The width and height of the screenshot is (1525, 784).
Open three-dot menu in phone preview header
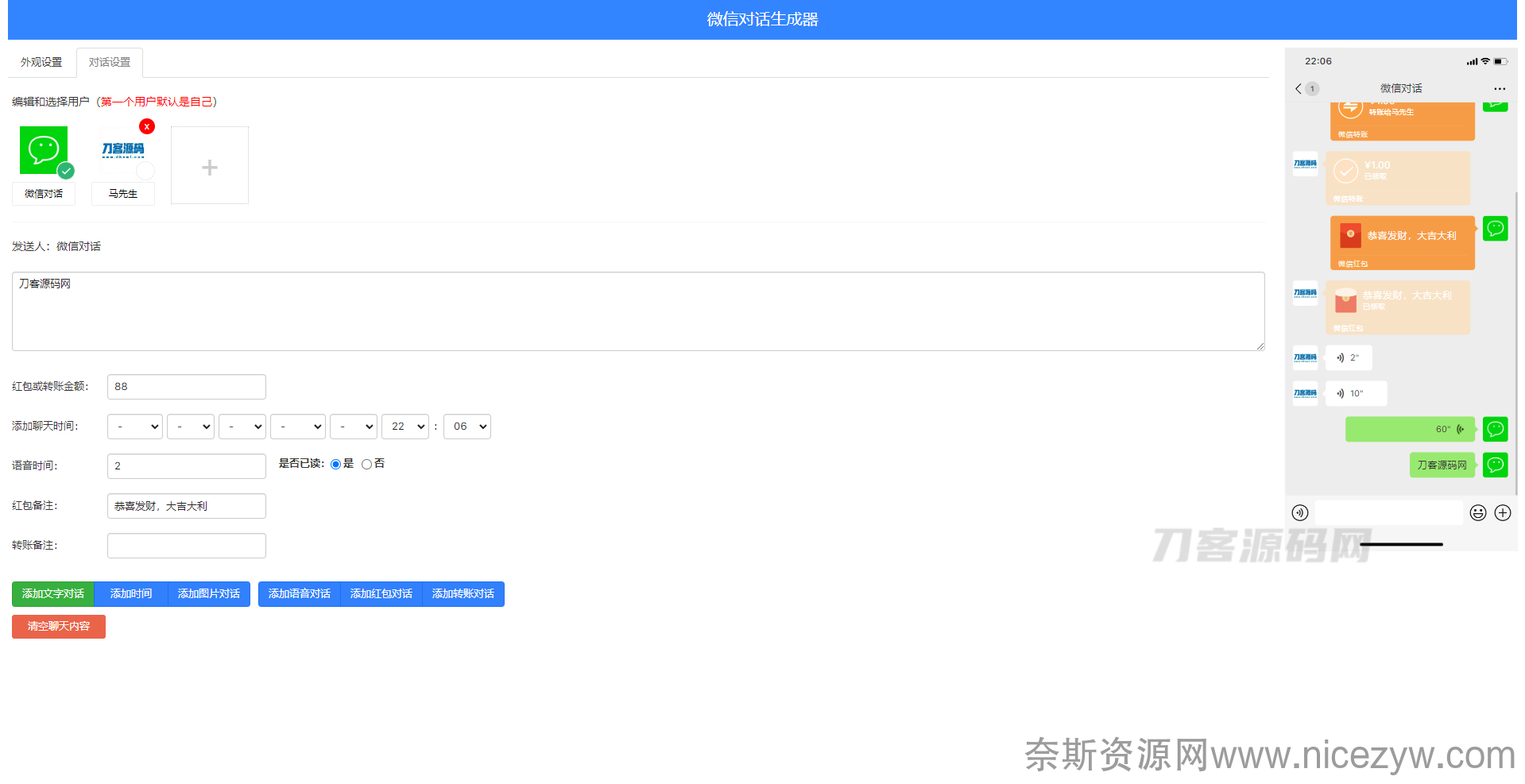point(1500,88)
